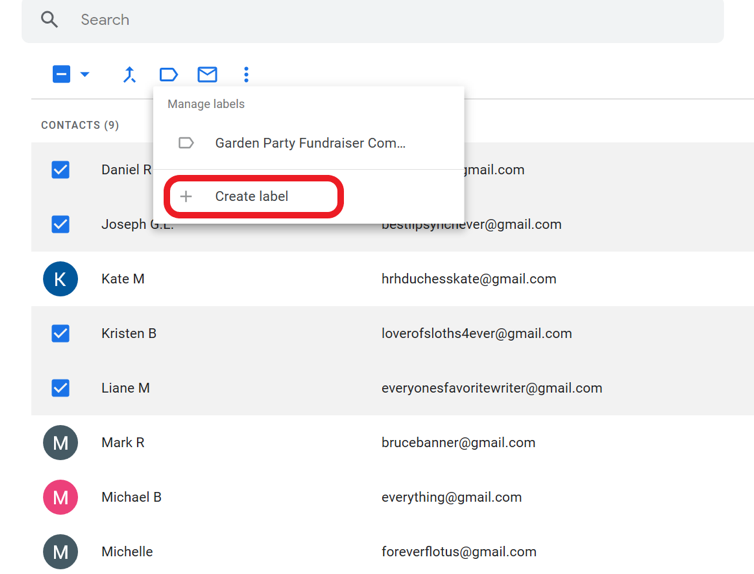Click Kate M's blue avatar
The image size is (754, 574).
[x=60, y=279]
